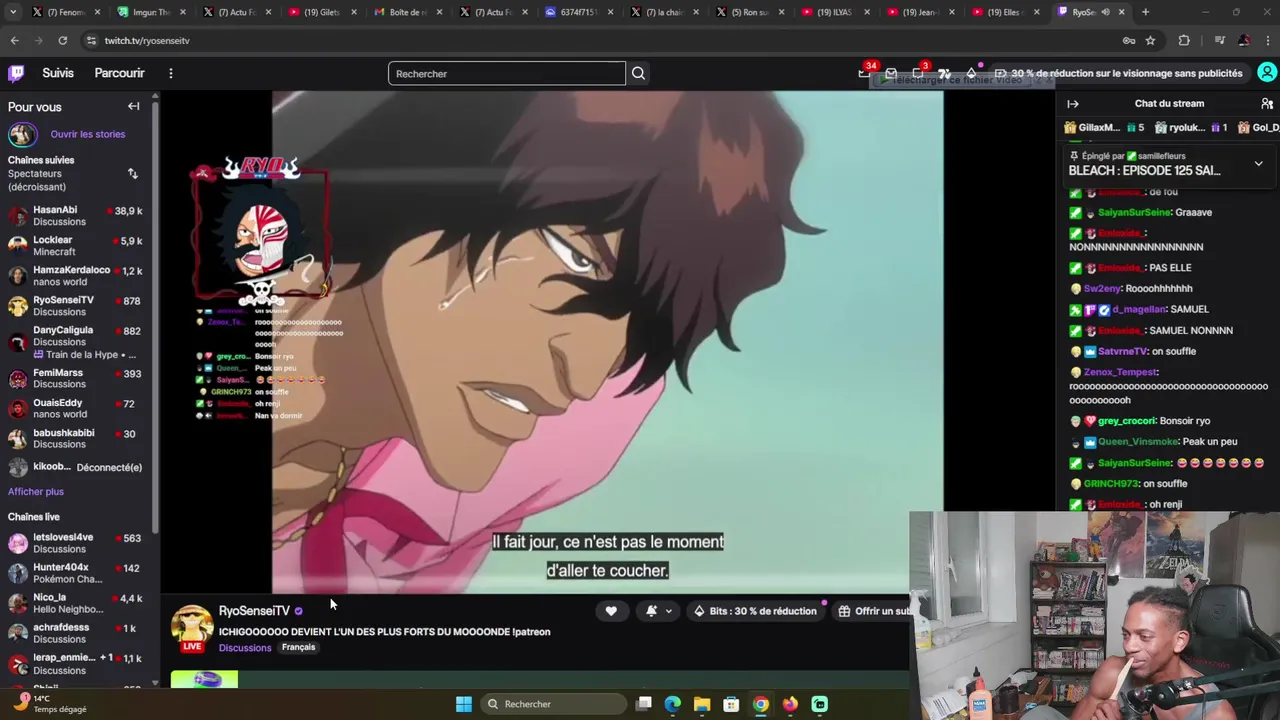Viewport: 1280px width, 720px height.
Task: Click Queen_Vinsmoke username in chat
Action: click(x=1138, y=442)
